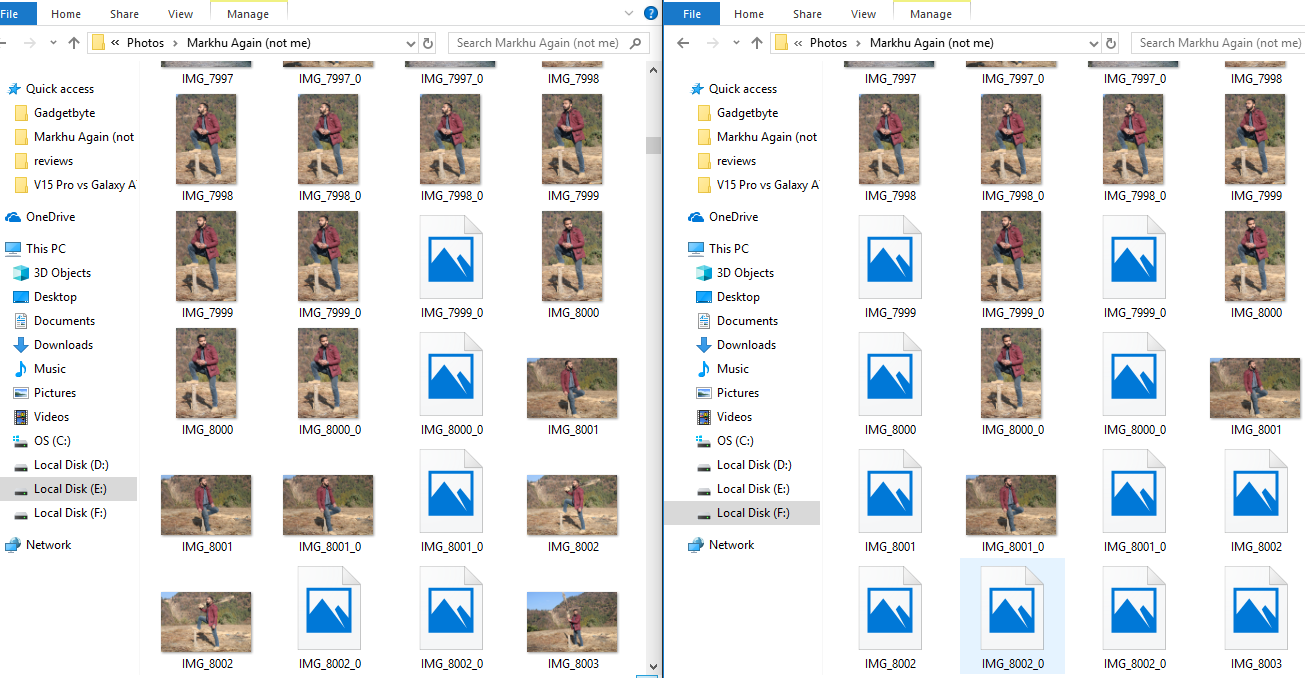This screenshot has height=678, width=1305.
Task: Click scrollbar up arrow in left window
Action: 653,68
